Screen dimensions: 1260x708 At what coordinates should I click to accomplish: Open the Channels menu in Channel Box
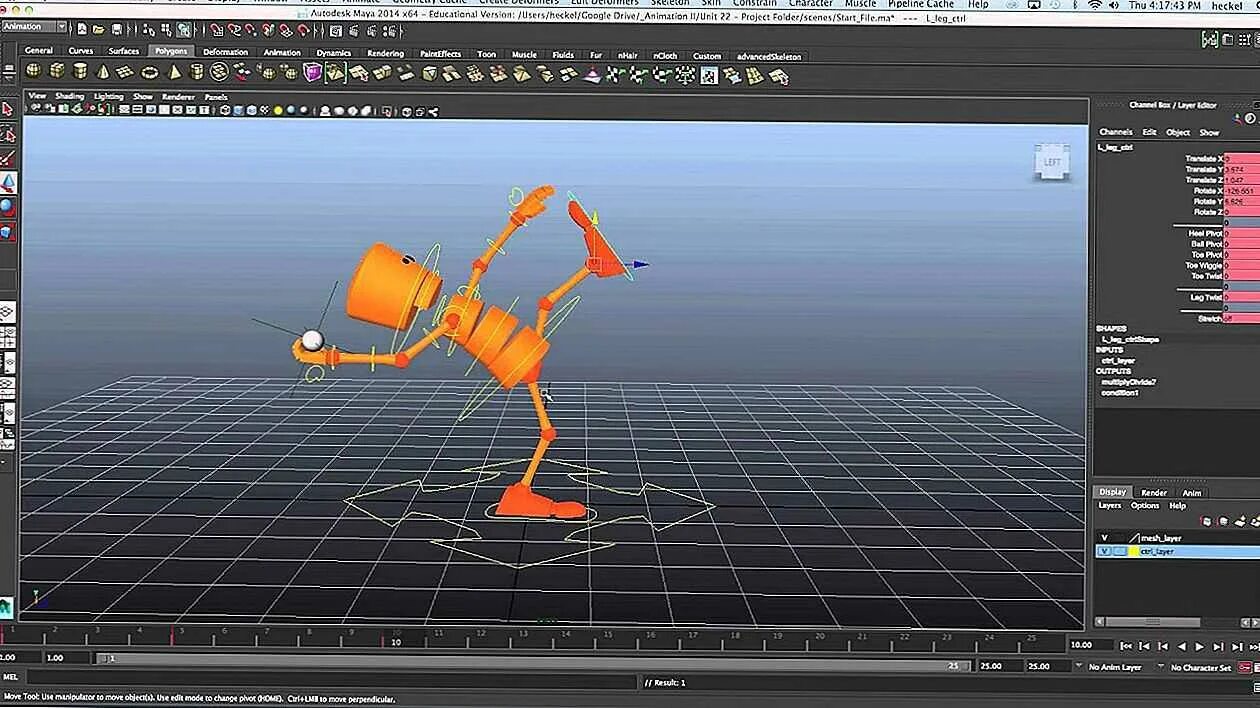point(1116,132)
